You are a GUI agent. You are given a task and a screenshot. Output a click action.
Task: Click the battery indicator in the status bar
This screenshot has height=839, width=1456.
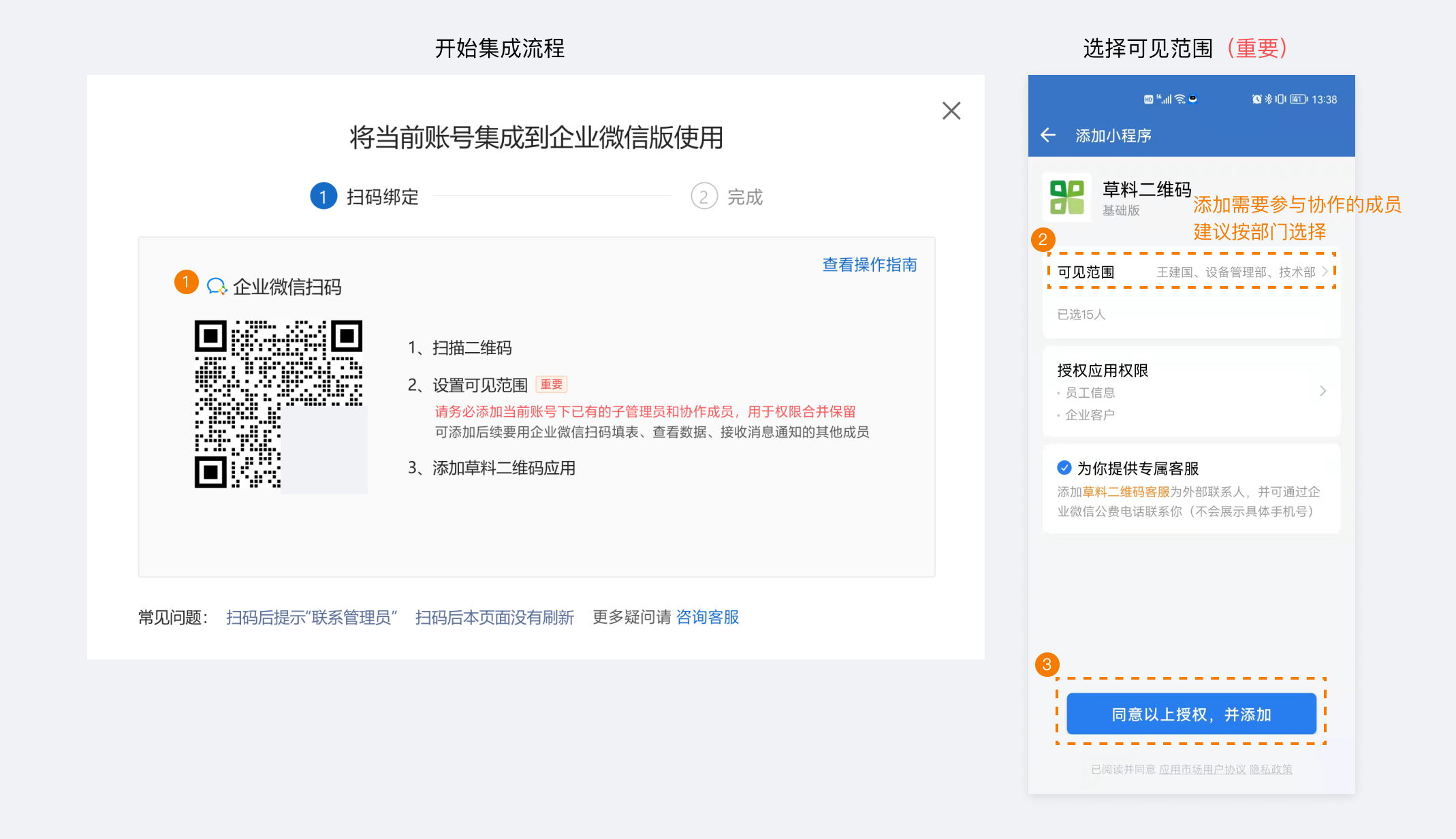click(1298, 99)
